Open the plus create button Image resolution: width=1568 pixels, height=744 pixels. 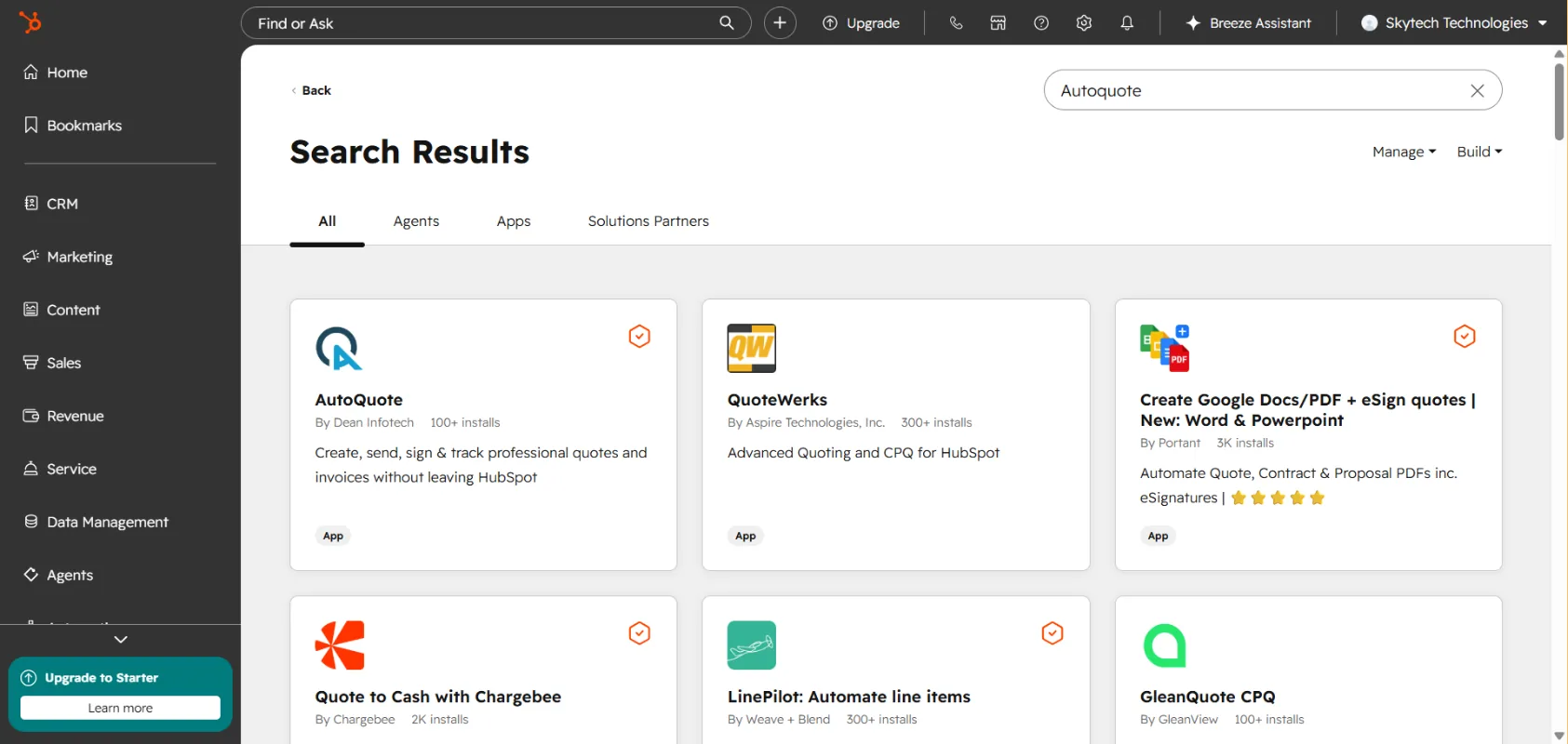(x=780, y=22)
